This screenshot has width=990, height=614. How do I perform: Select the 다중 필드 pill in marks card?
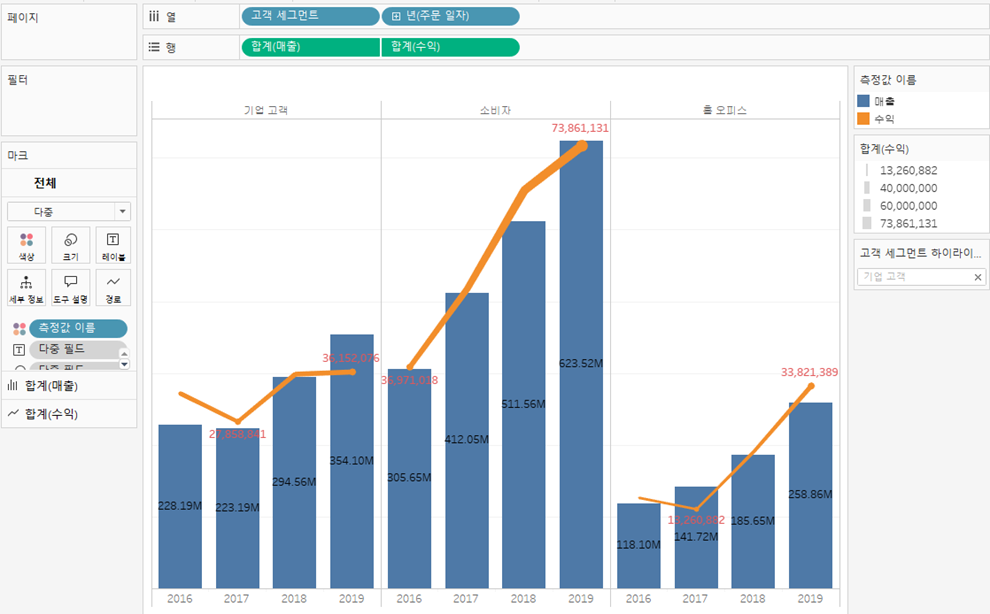(x=75, y=349)
